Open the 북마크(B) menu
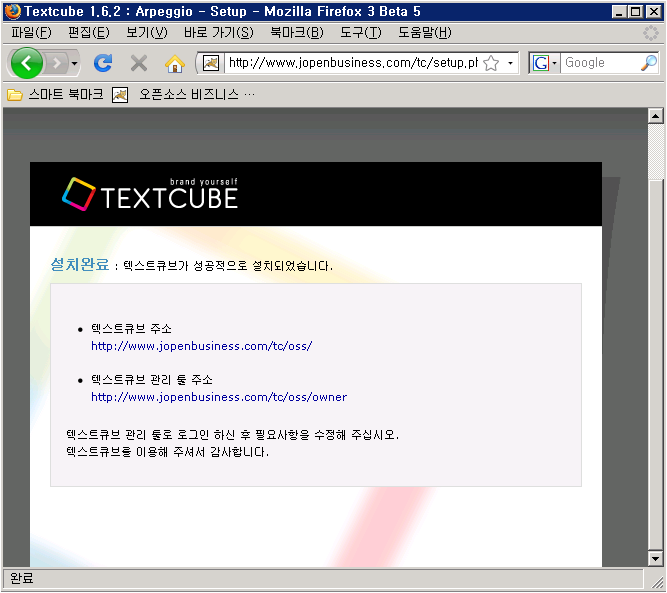The image size is (667, 593). point(297,32)
